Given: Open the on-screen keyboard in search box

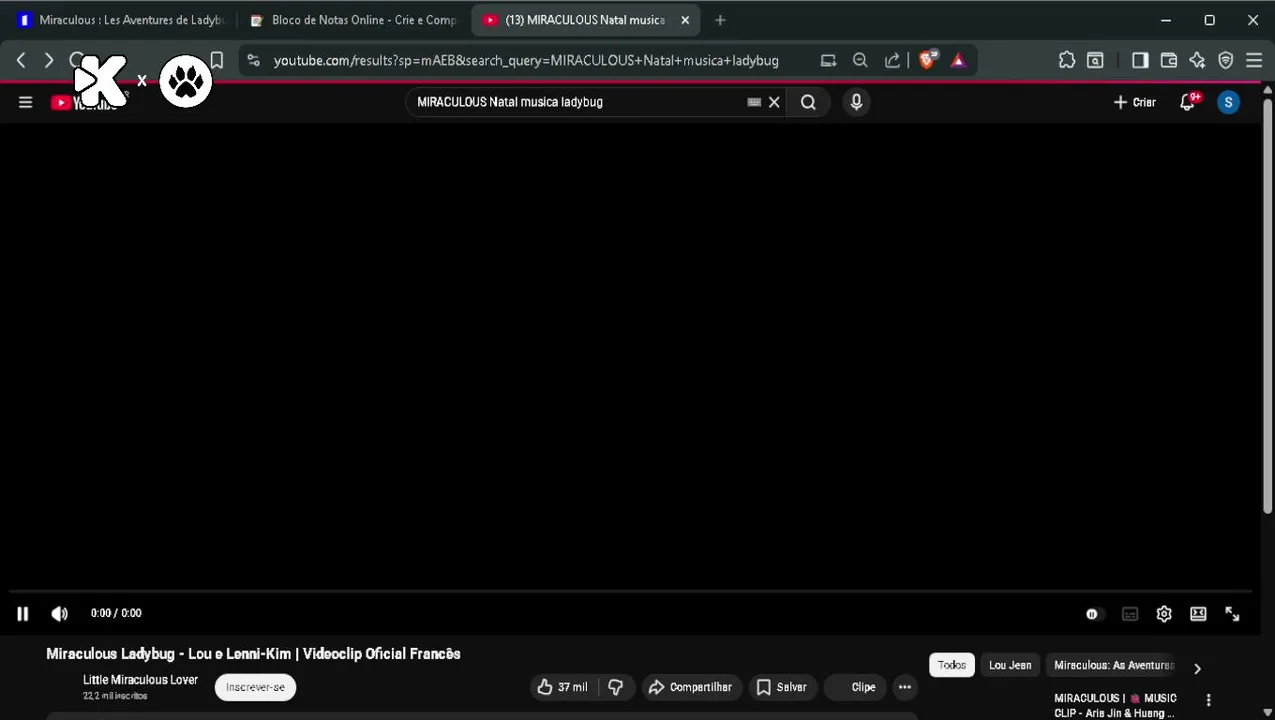Looking at the screenshot, I should tap(754, 102).
